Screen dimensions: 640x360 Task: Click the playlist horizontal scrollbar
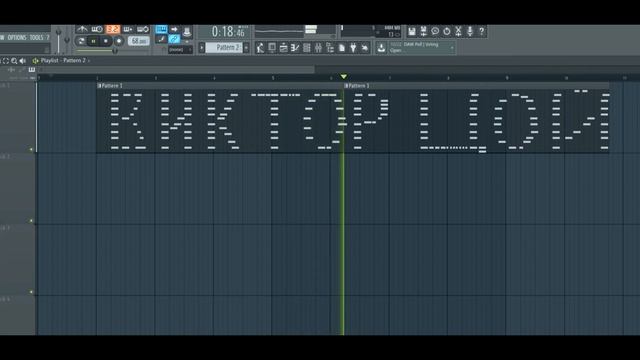pos(176,70)
